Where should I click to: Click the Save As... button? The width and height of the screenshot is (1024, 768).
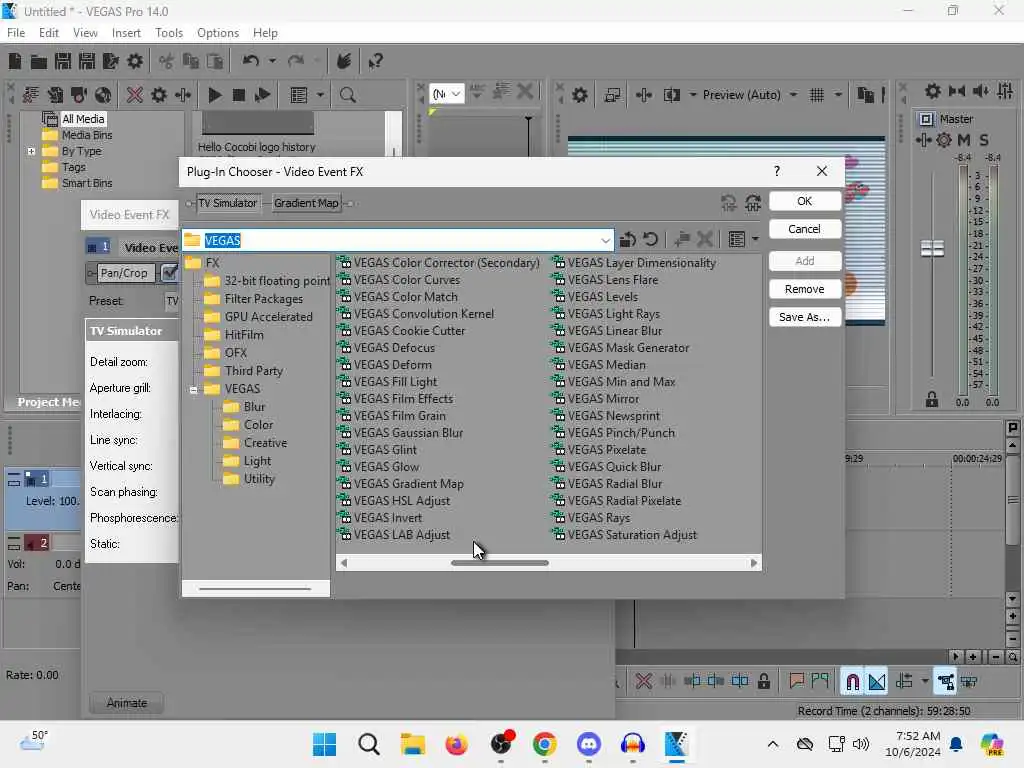pos(805,317)
